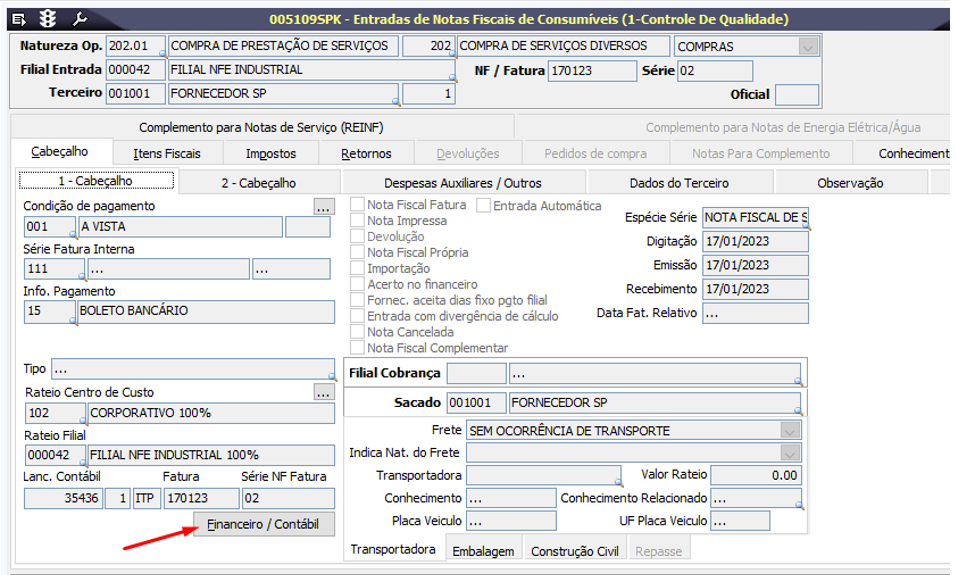Click lookup magnifier on Sacado name field
The width and height of the screenshot is (956, 575).
tap(798, 412)
